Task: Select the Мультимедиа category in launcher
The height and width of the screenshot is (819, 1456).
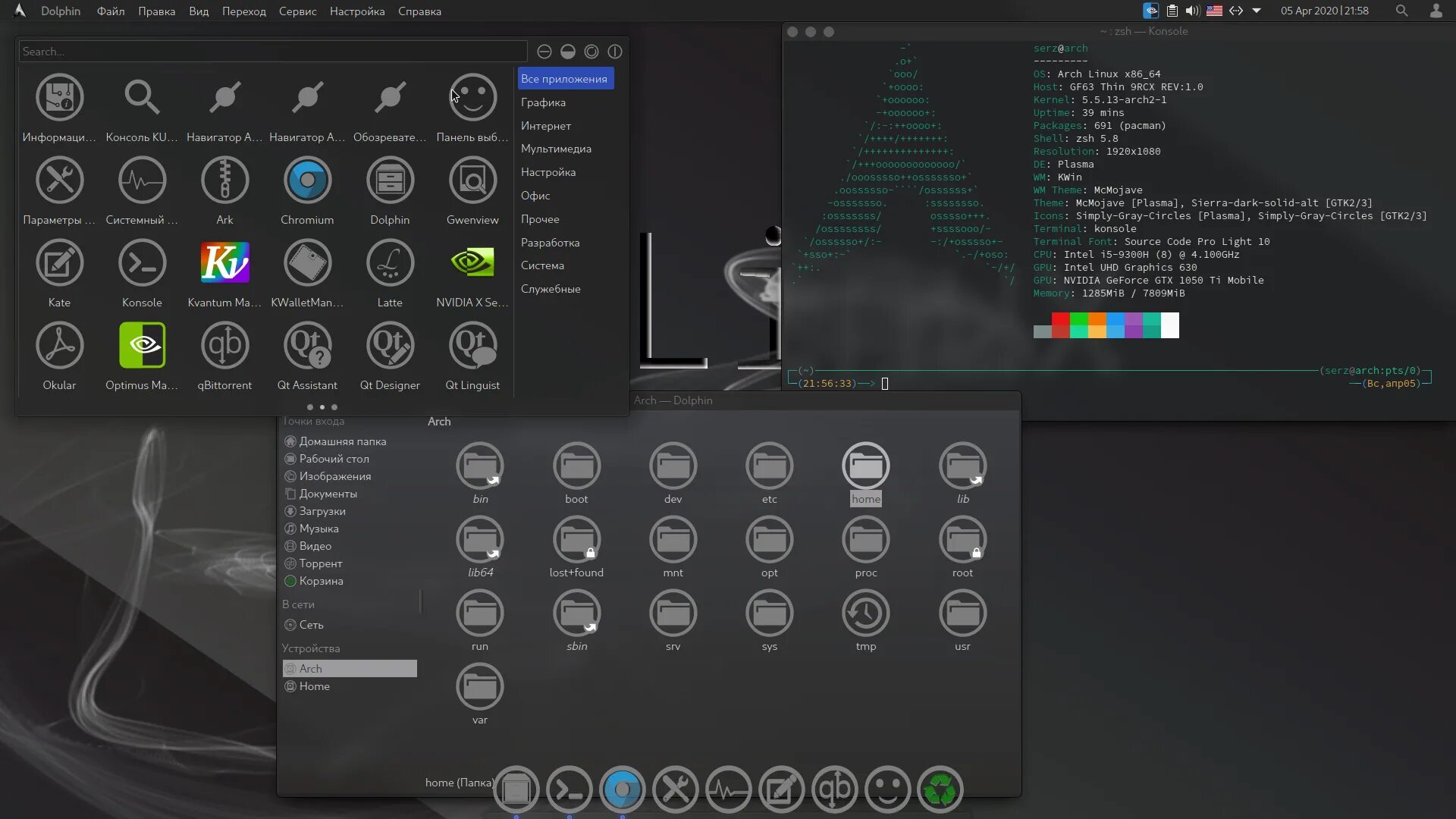Action: pyautogui.click(x=556, y=149)
